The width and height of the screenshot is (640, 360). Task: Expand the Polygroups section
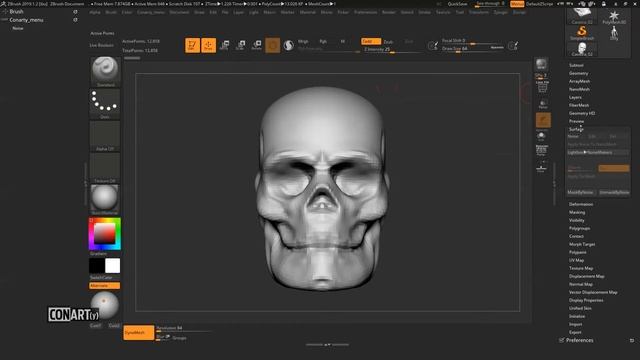pyautogui.click(x=580, y=228)
